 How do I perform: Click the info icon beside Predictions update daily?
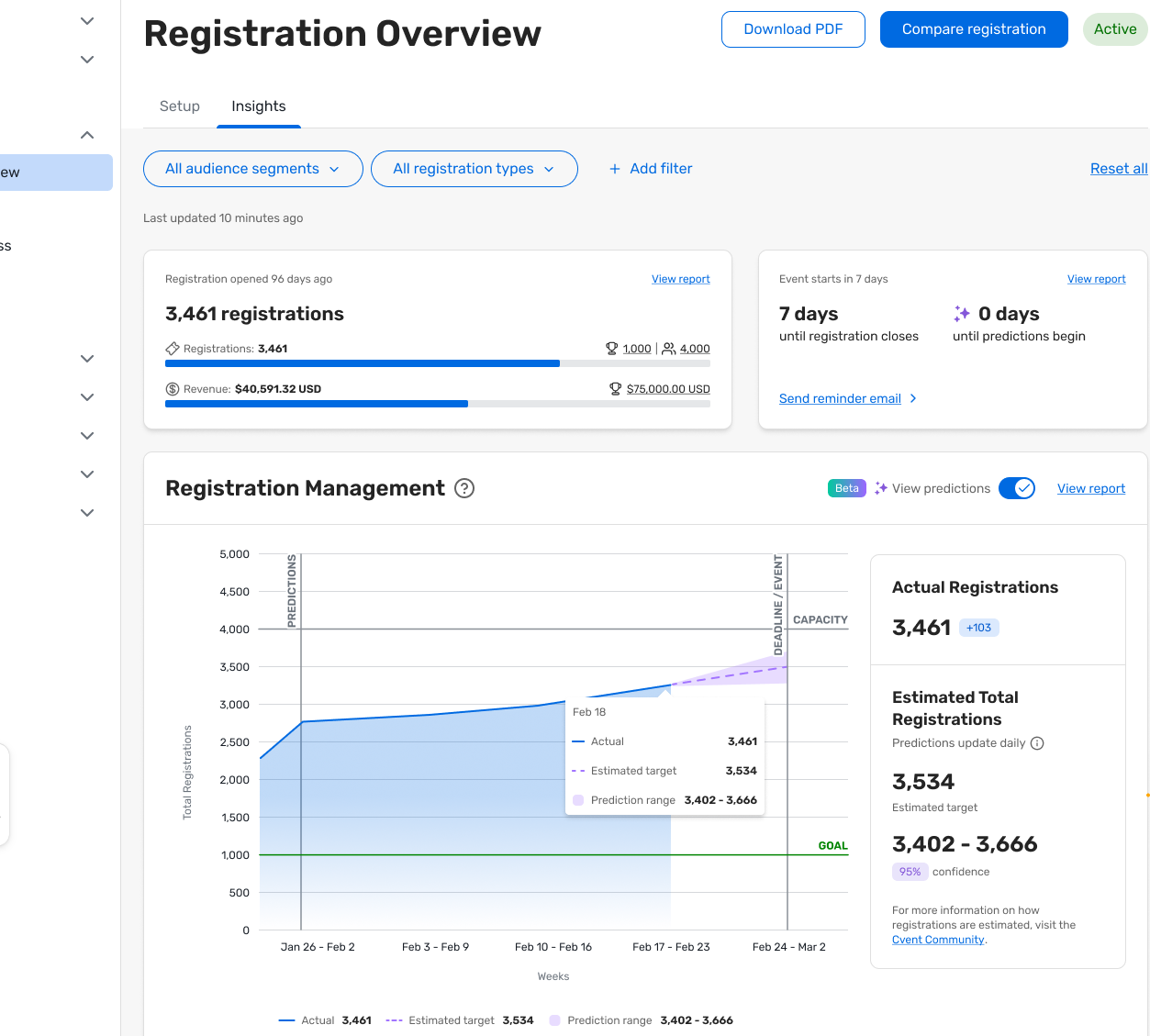1037,743
